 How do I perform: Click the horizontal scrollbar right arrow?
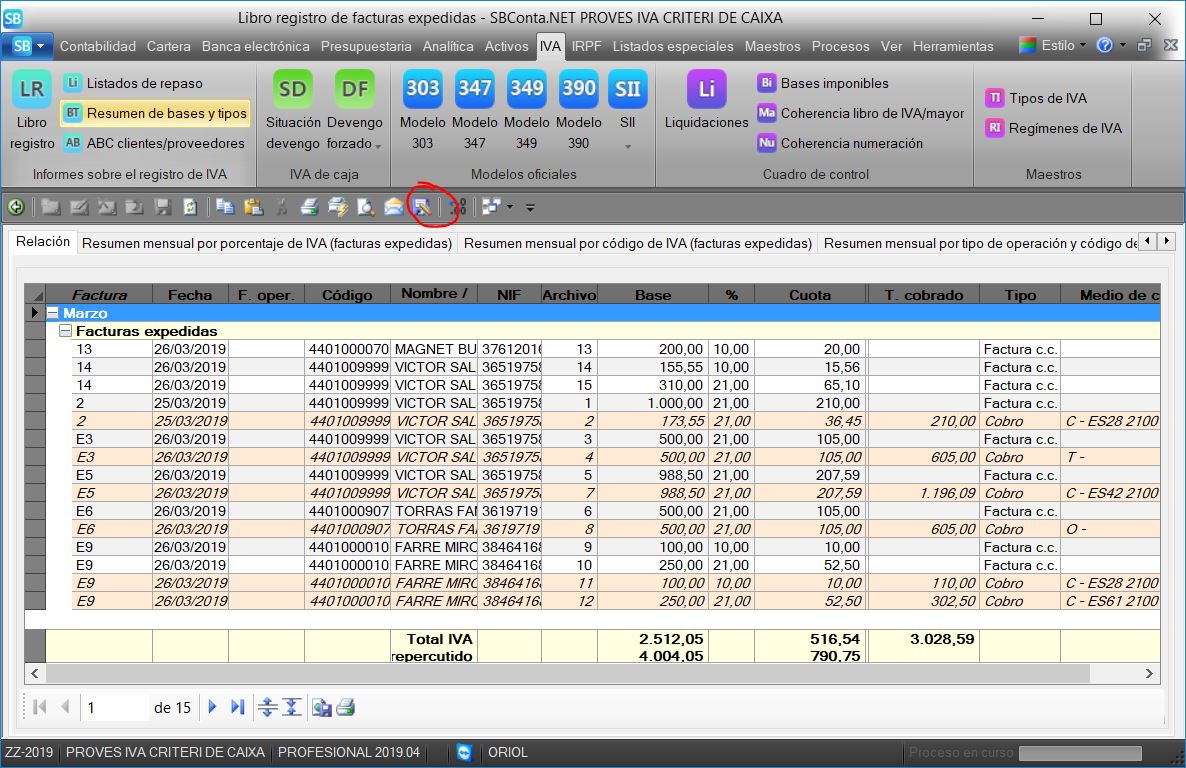click(x=1149, y=674)
